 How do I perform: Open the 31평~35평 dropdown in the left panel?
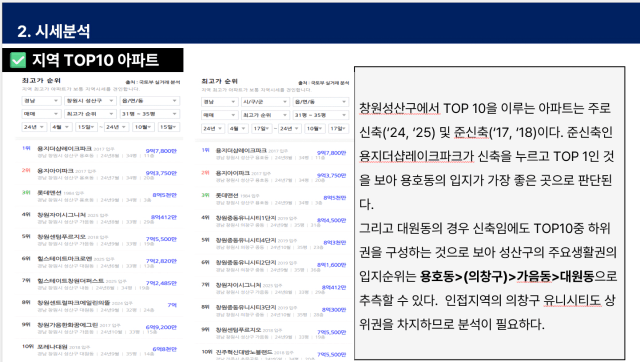[150, 114]
